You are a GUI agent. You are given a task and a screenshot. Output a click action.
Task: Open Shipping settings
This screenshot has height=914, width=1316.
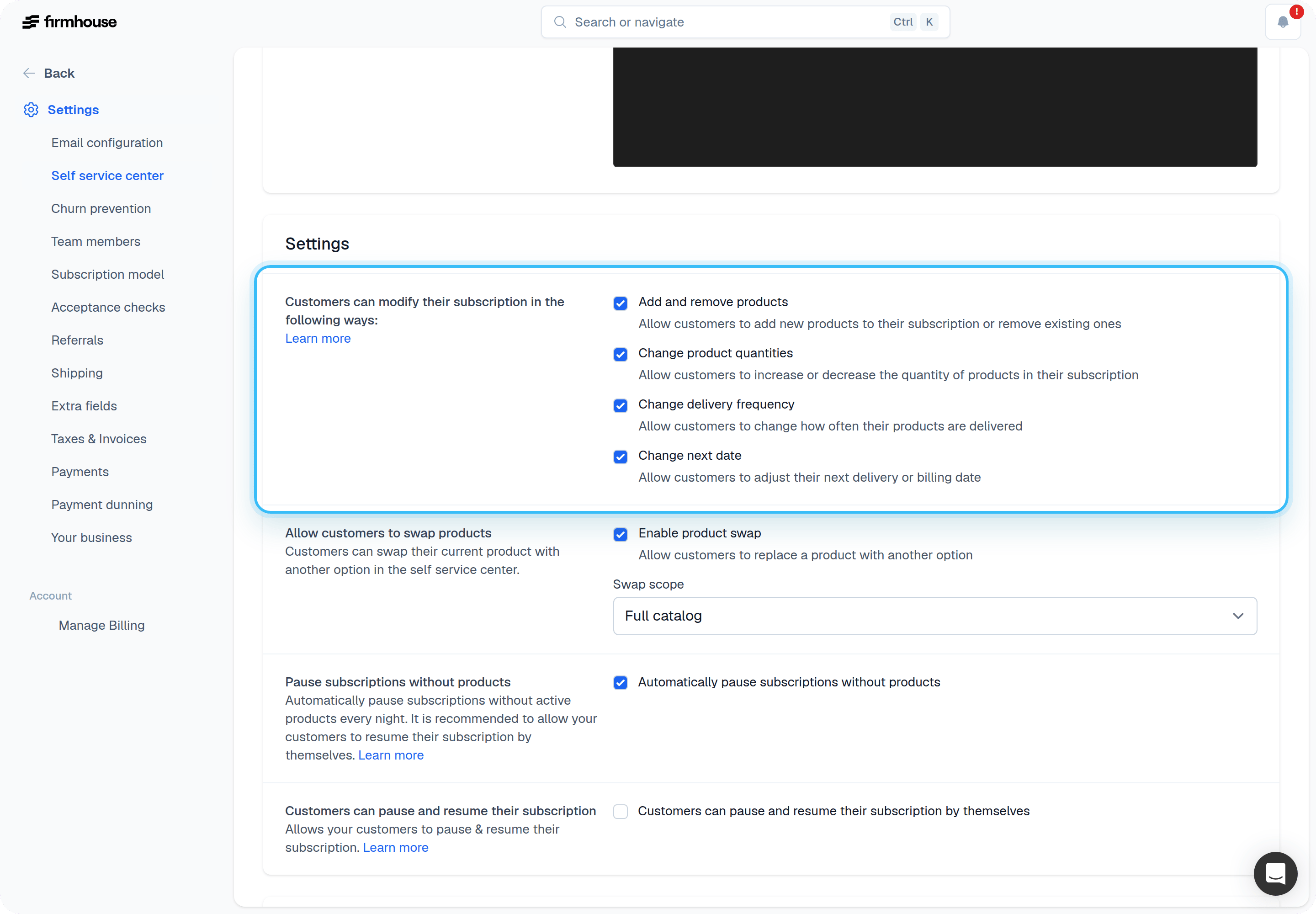77,373
